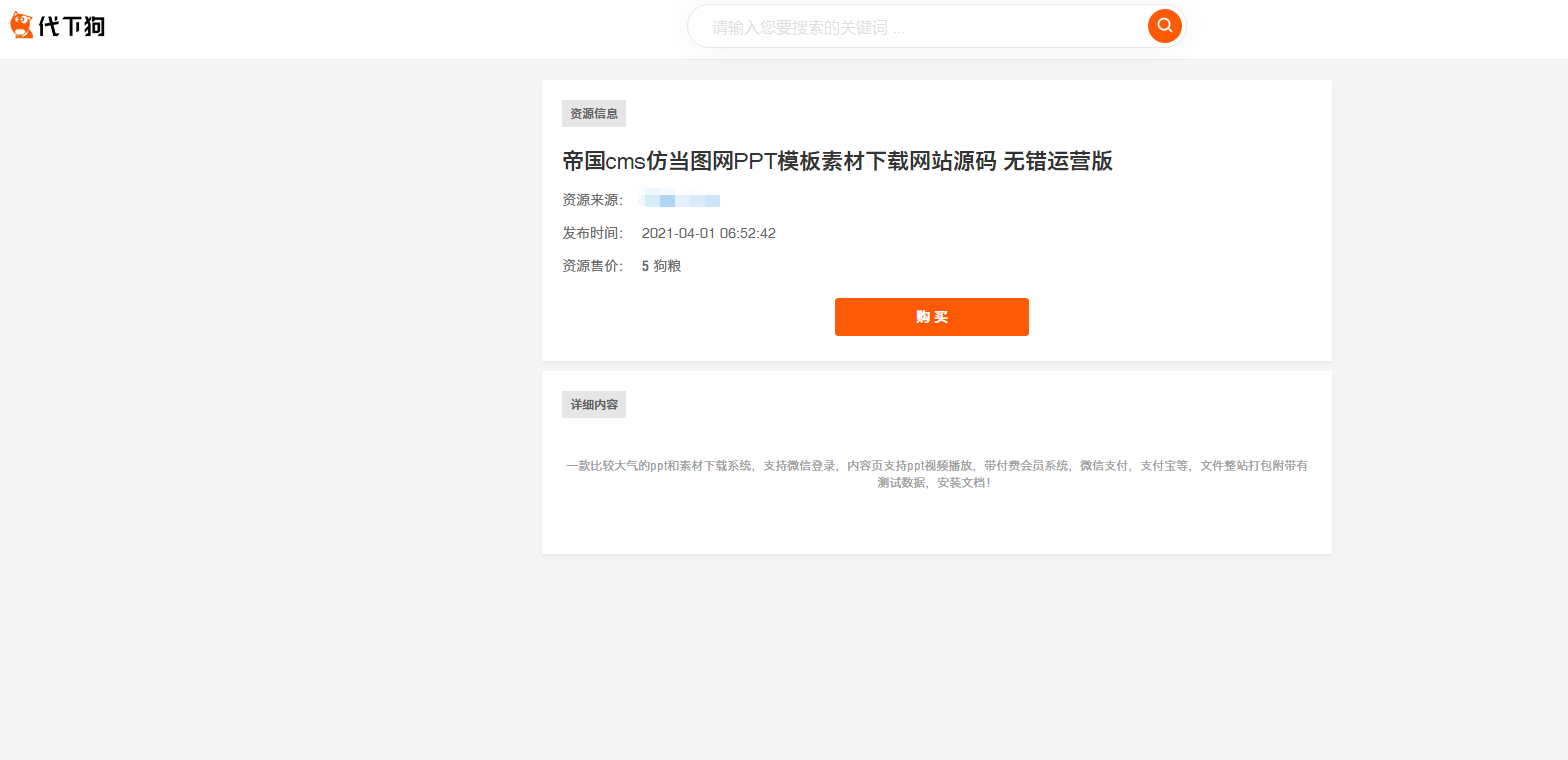Click the 资源信息 section tag
This screenshot has width=1568, height=760.
point(594,114)
